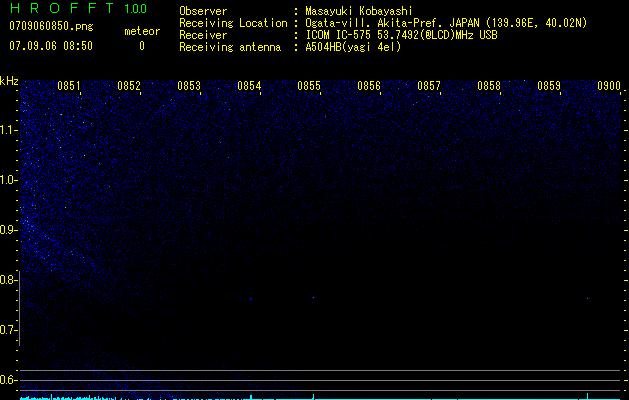629x400 pixels.
Task: Click the 0856 time marker
Action: pos(369,86)
